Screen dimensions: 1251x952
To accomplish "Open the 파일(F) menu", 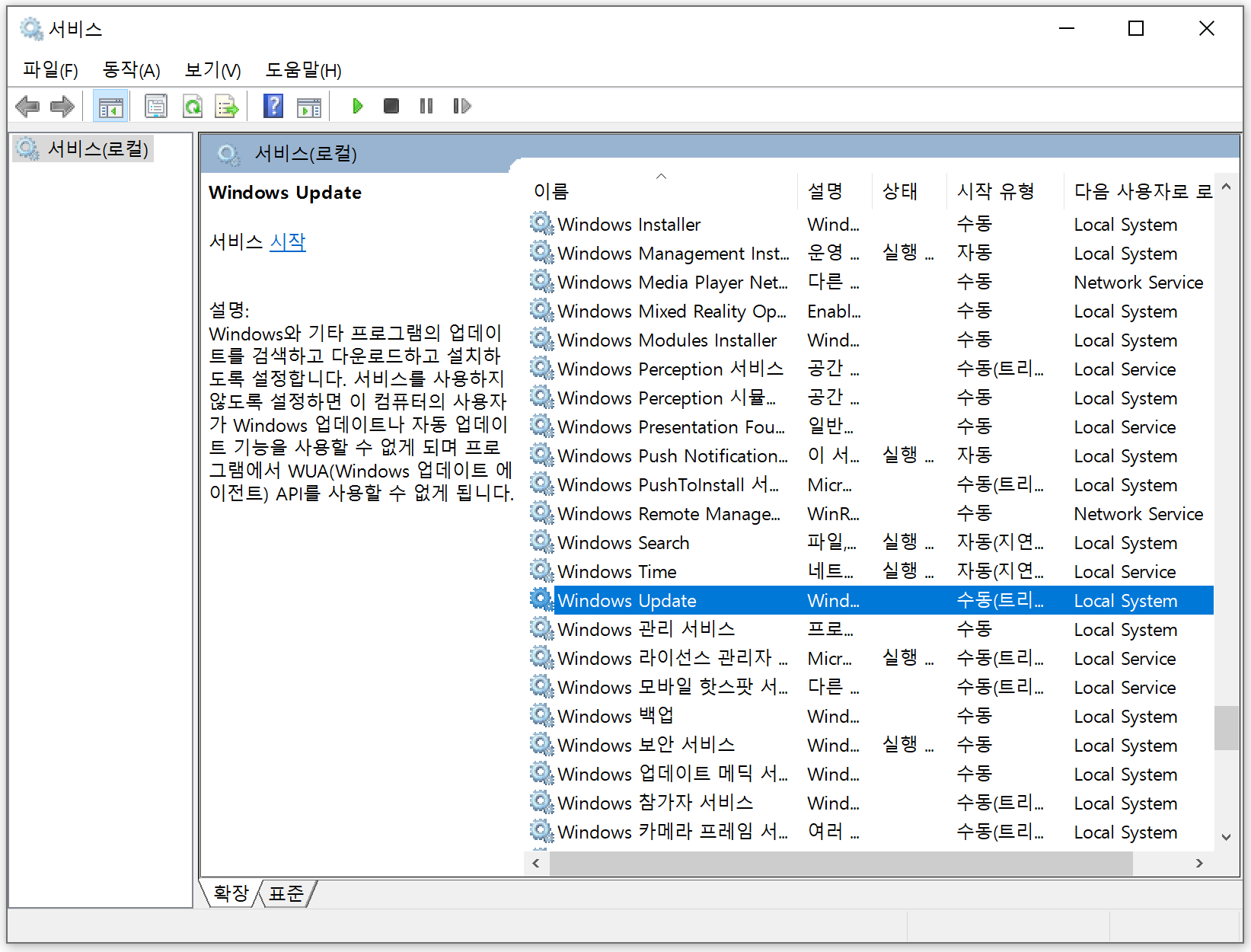I will (50, 70).
